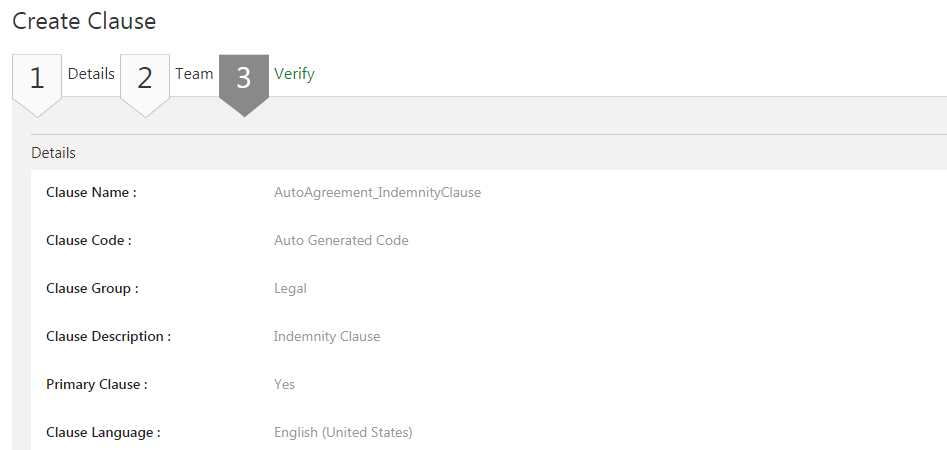Click the Clause Group field label
Screen dimensions: 947x450
tap(92, 288)
